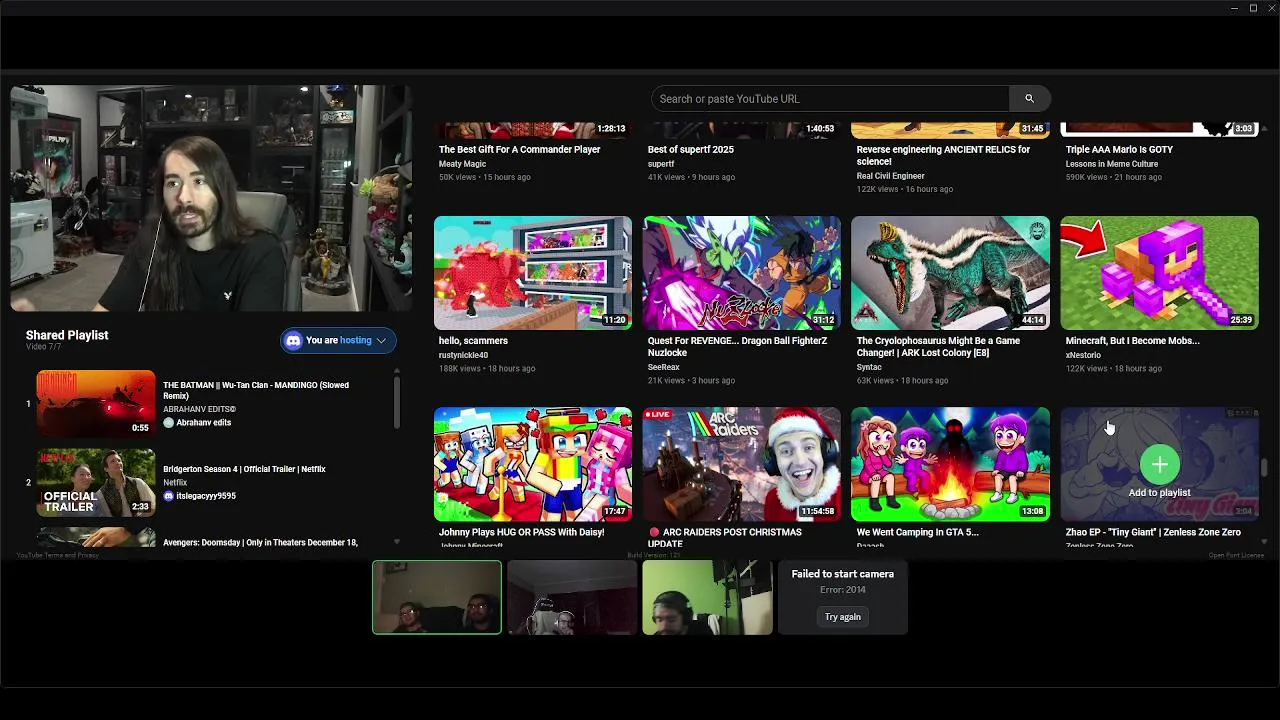
Task: Click the Best of supertf 2025 title
Action: 690,149
